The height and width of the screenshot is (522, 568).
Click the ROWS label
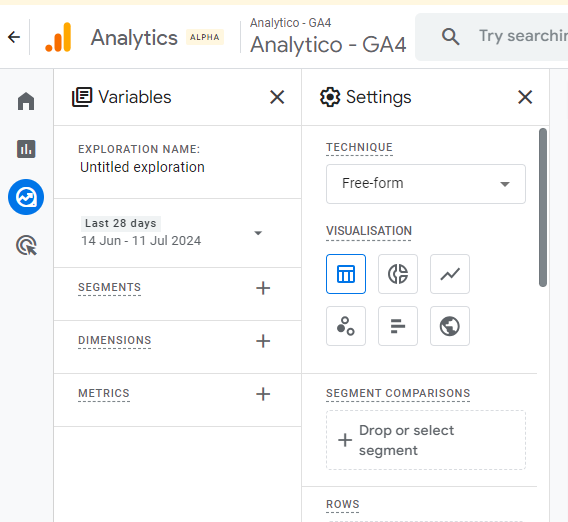coord(343,504)
